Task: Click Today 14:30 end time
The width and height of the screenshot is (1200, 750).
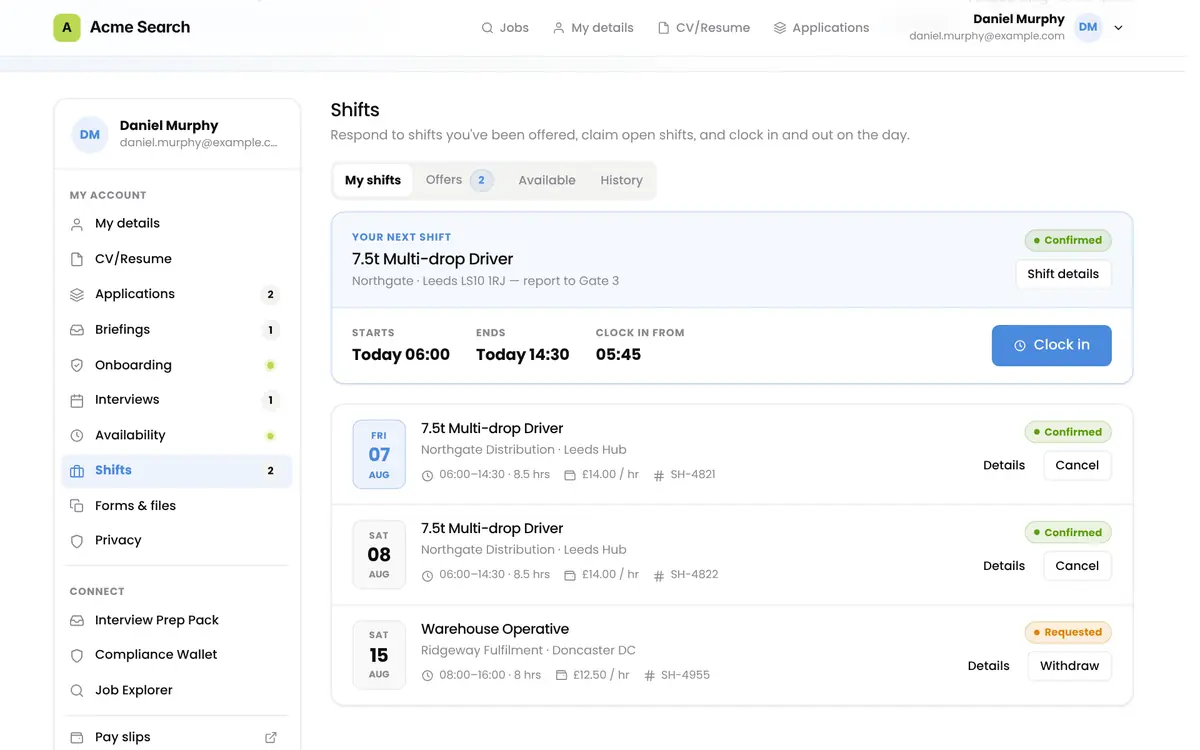Action: (x=522, y=355)
